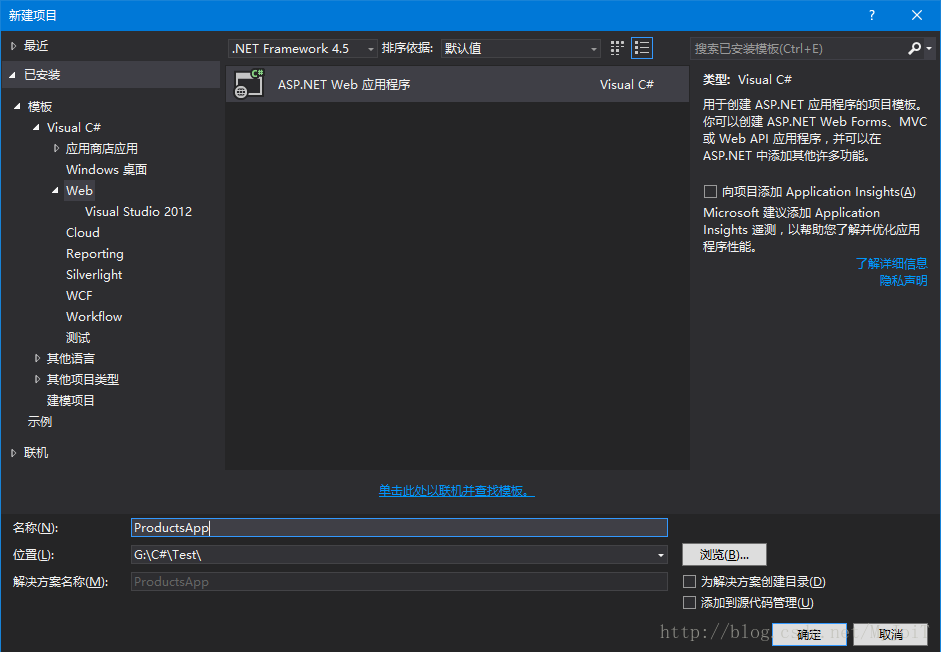941x652 pixels.
Task: Select Visual Studio 2012 subcategory
Action: [138, 211]
